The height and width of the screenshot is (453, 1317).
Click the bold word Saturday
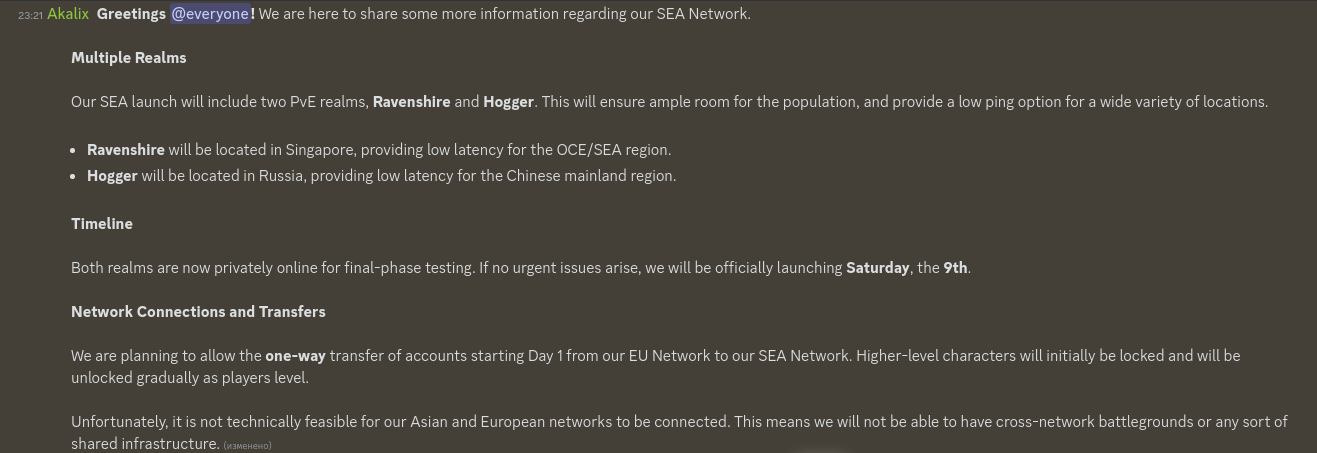pos(877,268)
